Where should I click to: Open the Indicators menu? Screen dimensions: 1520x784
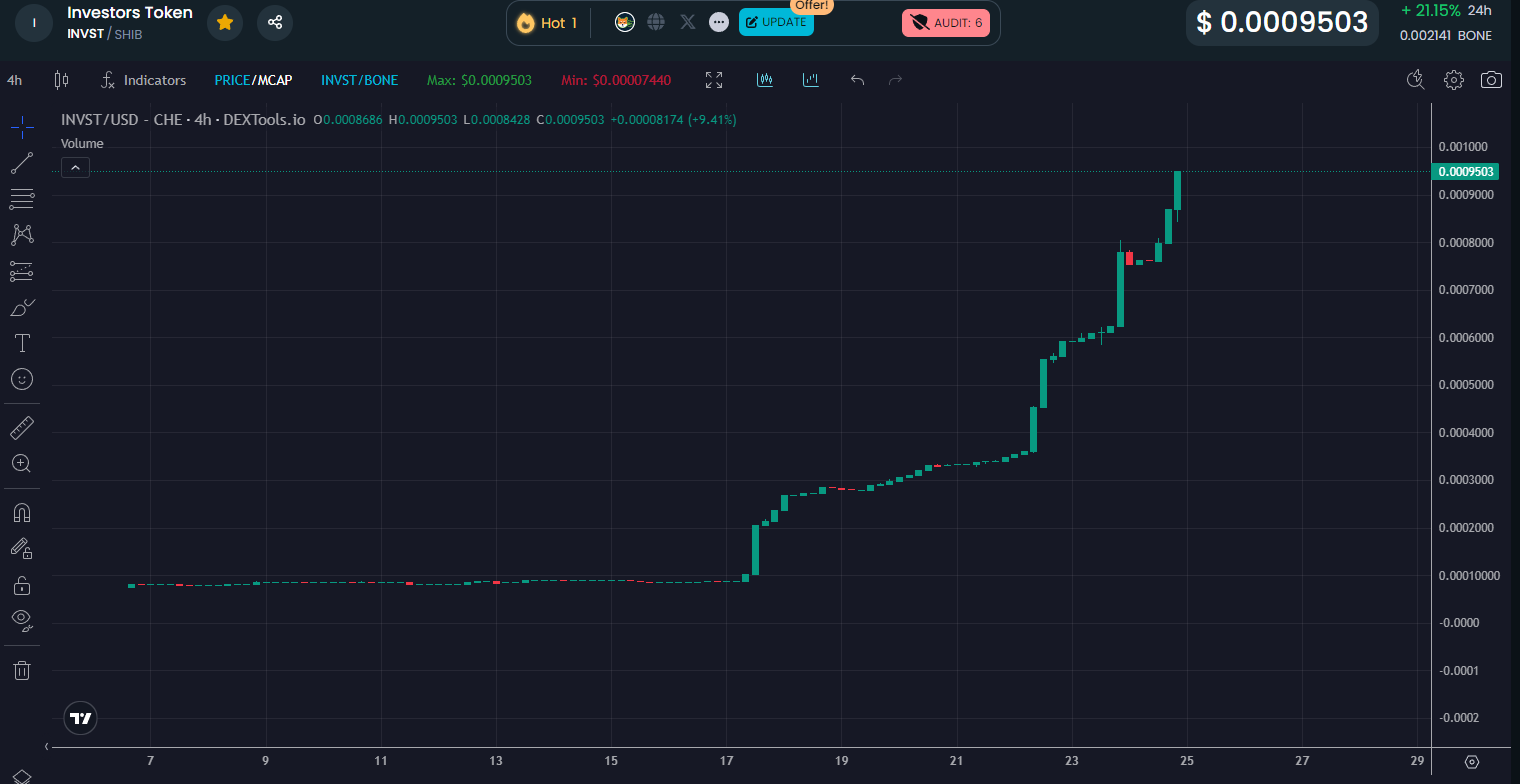tap(144, 80)
